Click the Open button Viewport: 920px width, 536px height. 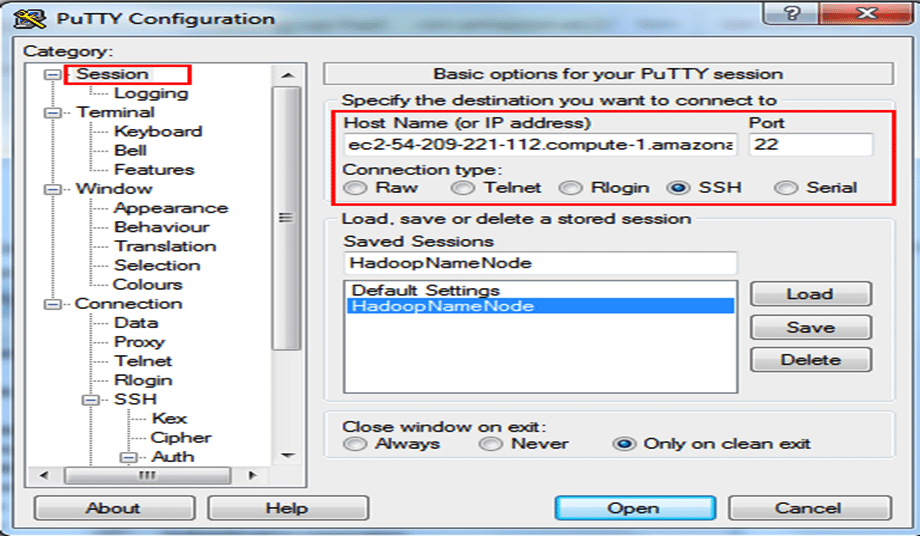click(632, 508)
